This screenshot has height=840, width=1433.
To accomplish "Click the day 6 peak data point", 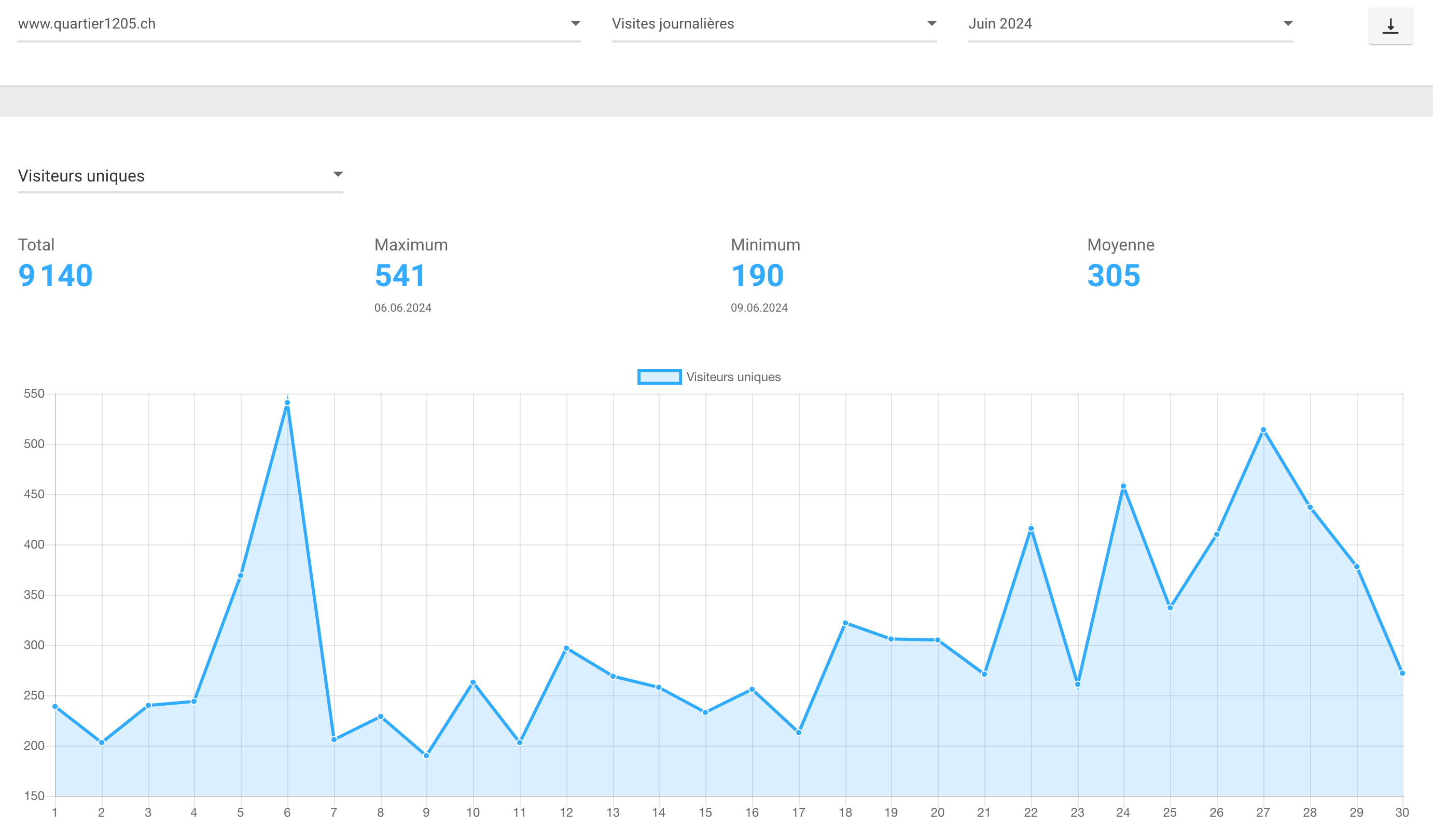I will [287, 403].
